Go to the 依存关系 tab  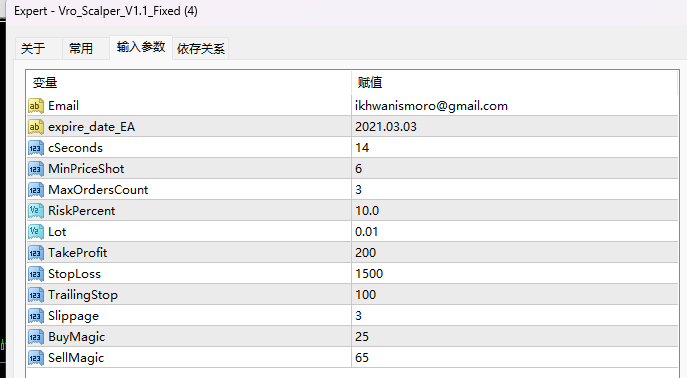[x=201, y=48]
